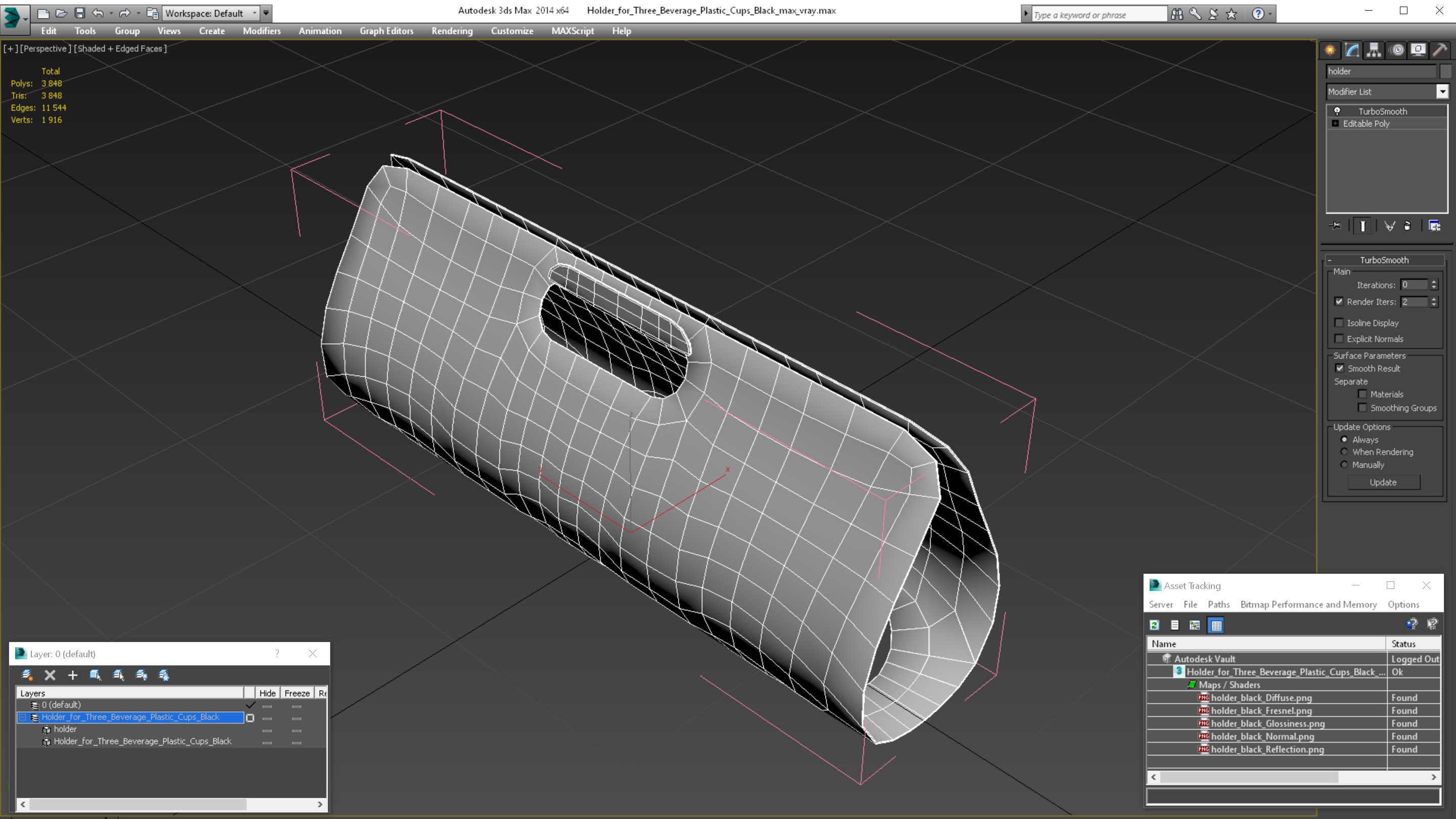Viewport: 1456px width, 819px height.
Task: Switch Asset Tracking to tree view icon
Action: (x=1194, y=625)
